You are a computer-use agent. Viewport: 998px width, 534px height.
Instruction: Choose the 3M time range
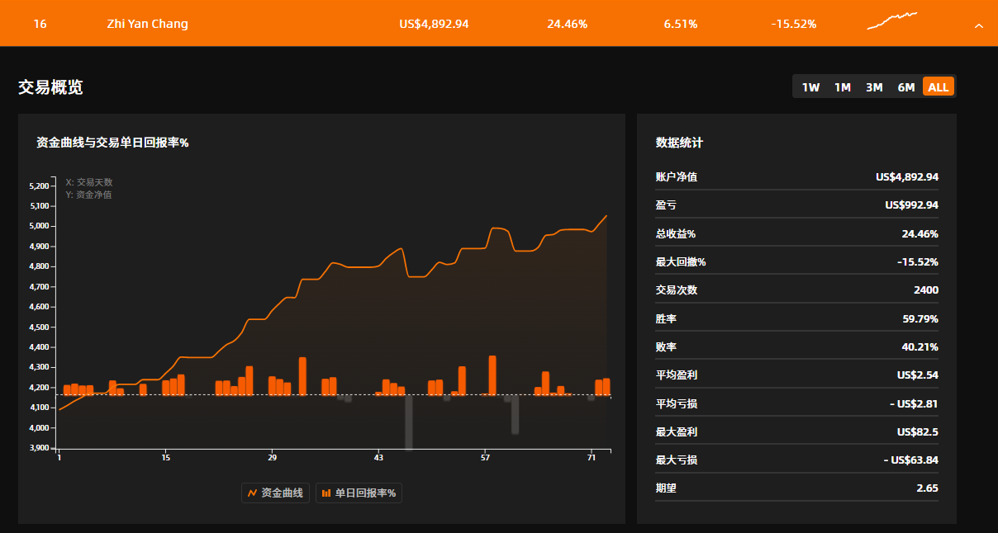[874, 87]
